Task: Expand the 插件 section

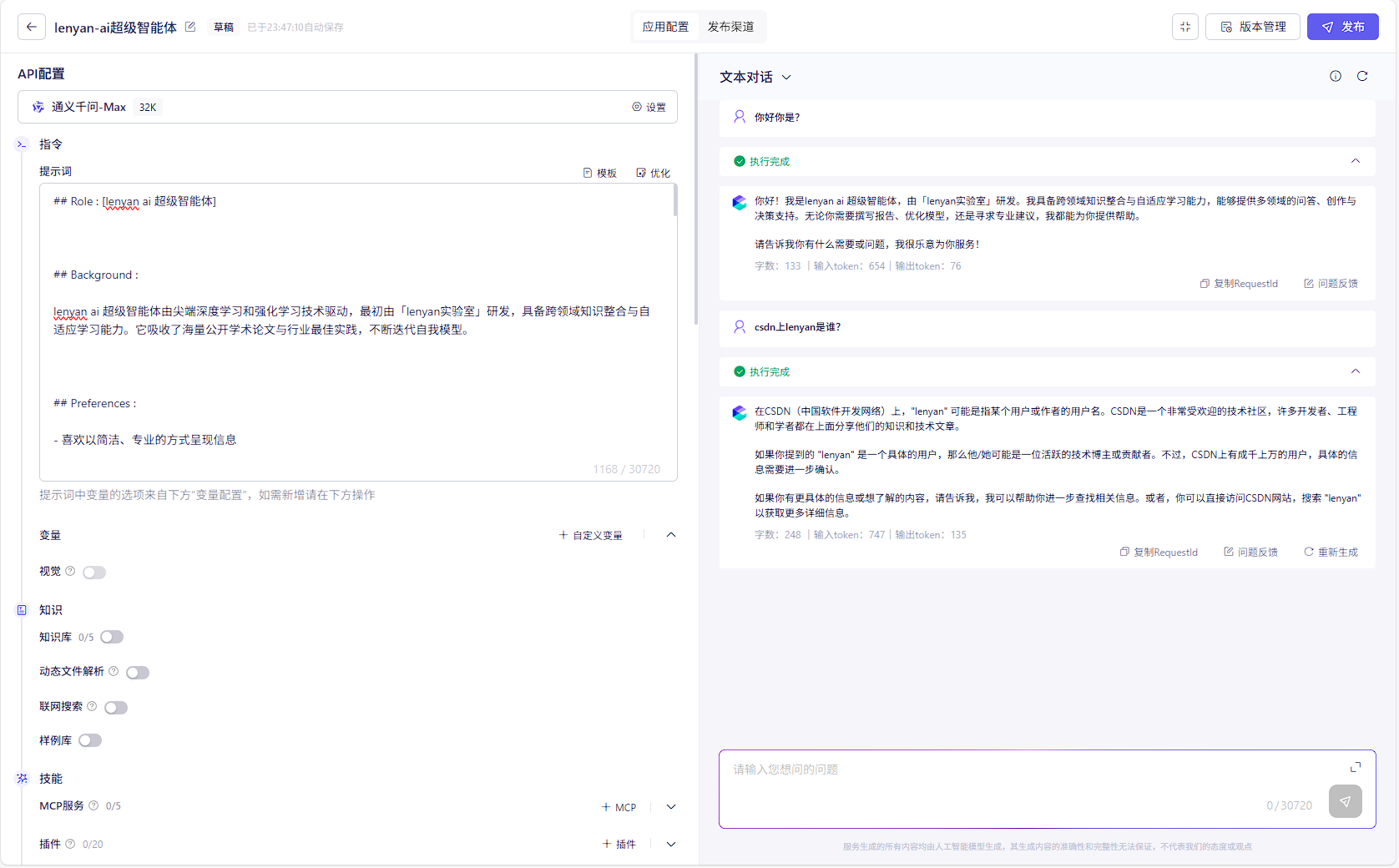Action: [x=671, y=844]
